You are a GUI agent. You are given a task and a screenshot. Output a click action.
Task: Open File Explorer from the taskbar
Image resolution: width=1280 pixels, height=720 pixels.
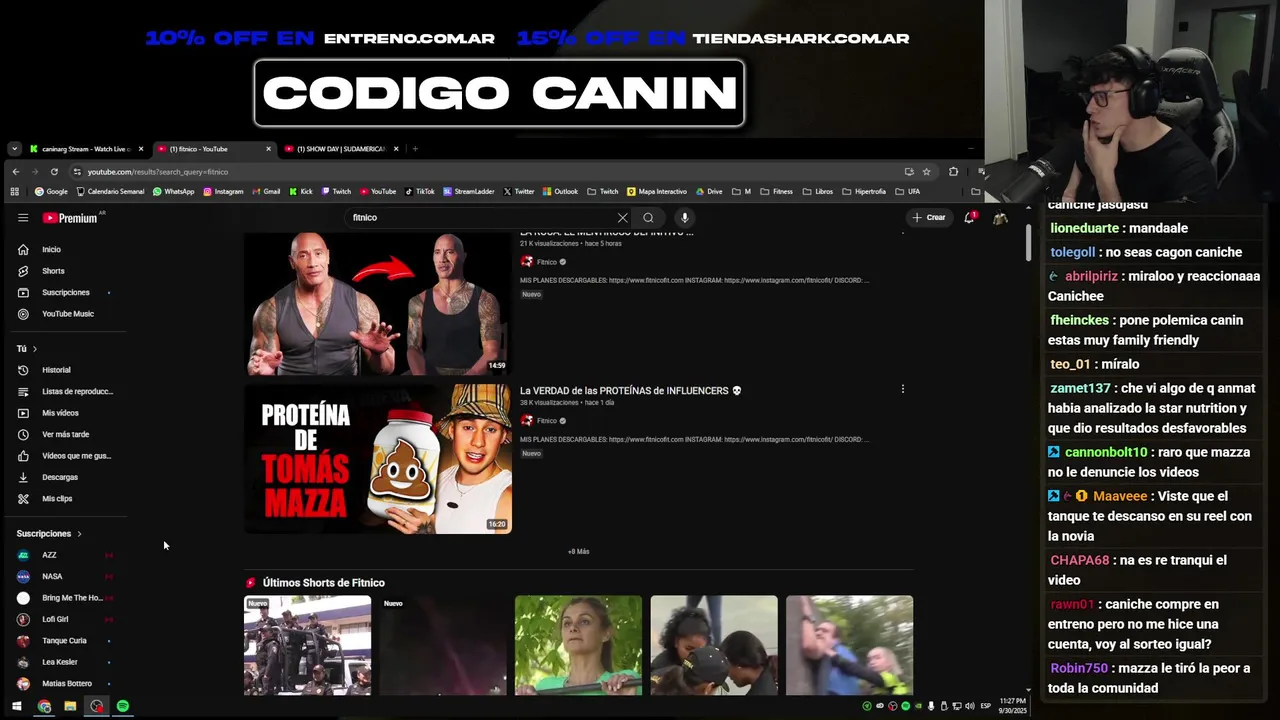(x=70, y=706)
